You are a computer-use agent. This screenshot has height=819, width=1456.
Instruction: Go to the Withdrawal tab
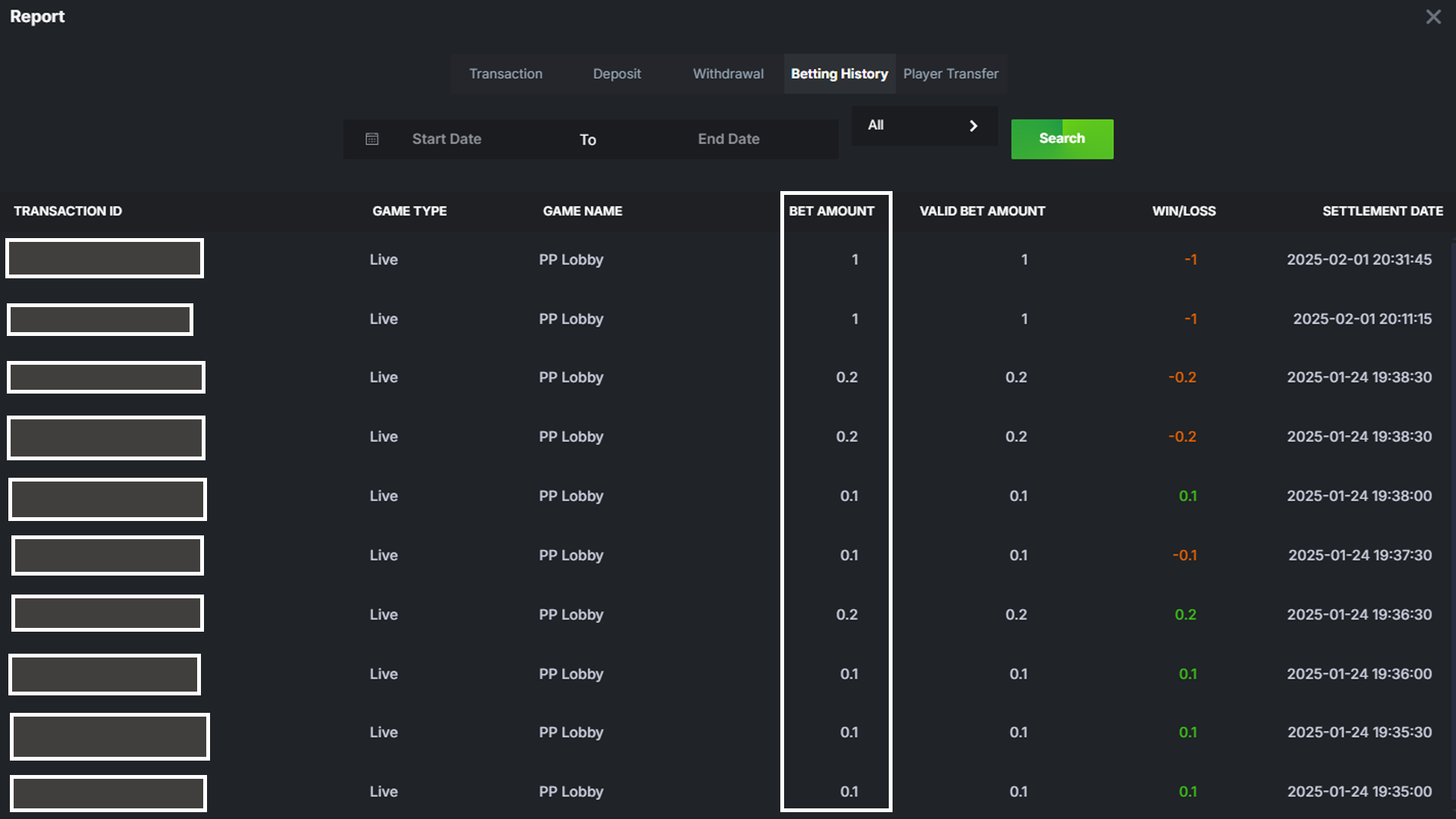[728, 74]
